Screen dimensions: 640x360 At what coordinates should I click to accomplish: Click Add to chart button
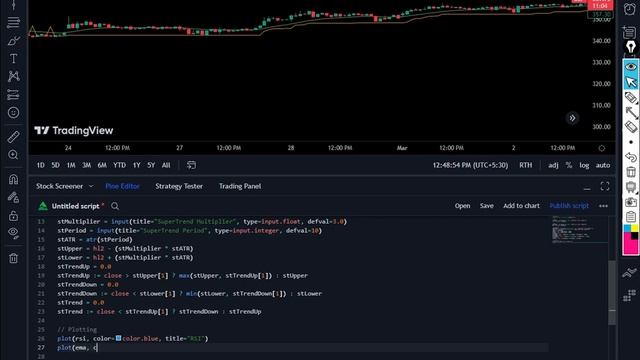coord(521,206)
